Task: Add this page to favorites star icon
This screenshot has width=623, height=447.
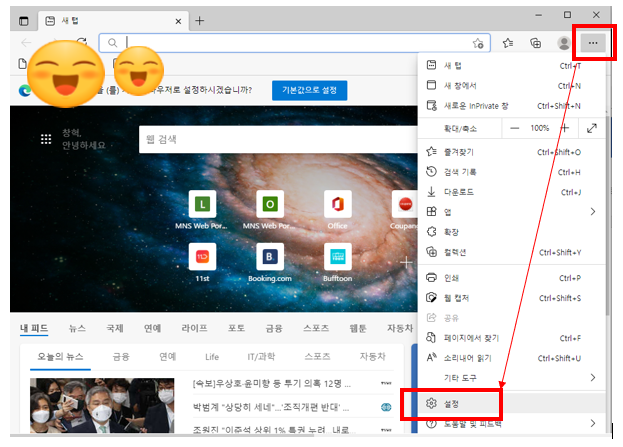Action: coord(478,43)
